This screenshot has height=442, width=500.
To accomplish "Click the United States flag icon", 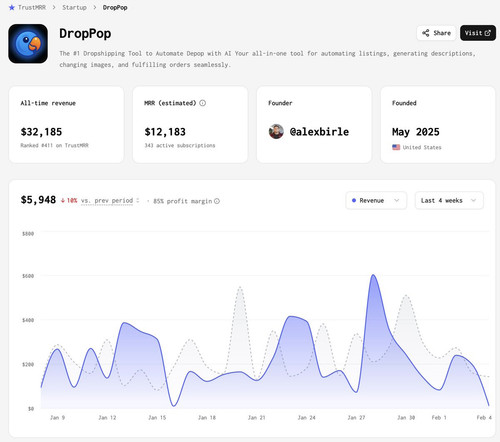I will tap(396, 147).
